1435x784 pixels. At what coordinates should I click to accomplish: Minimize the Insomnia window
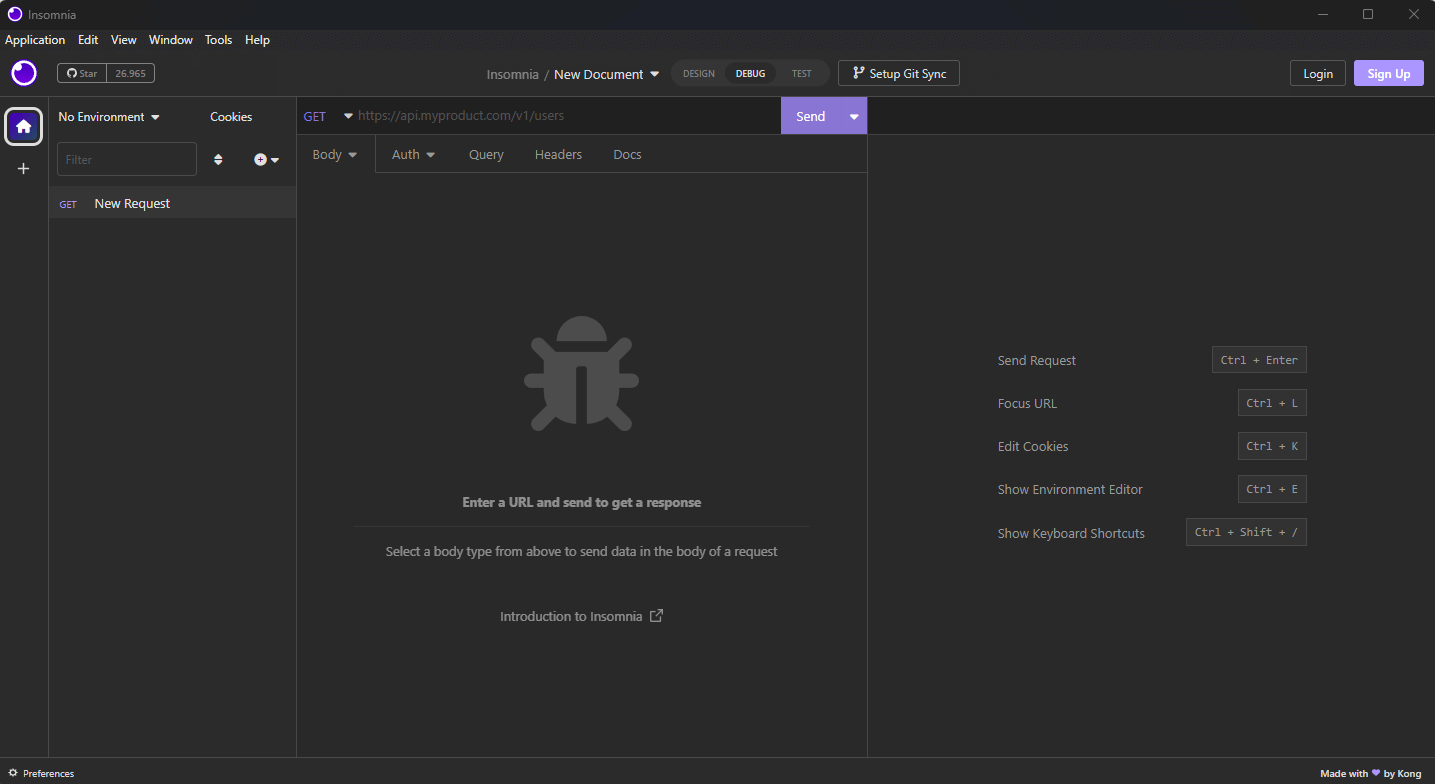(x=1323, y=14)
